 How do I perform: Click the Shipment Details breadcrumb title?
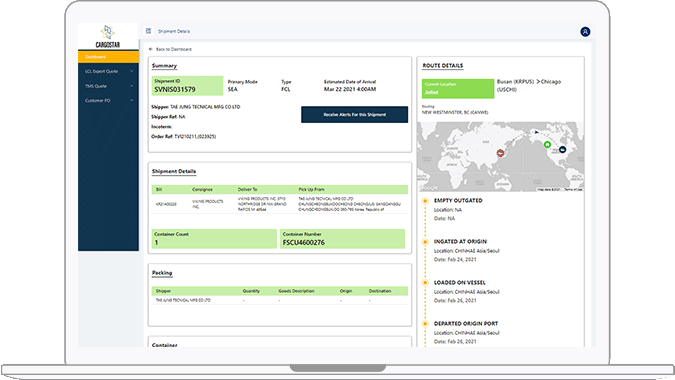click(x=173, y=31)
